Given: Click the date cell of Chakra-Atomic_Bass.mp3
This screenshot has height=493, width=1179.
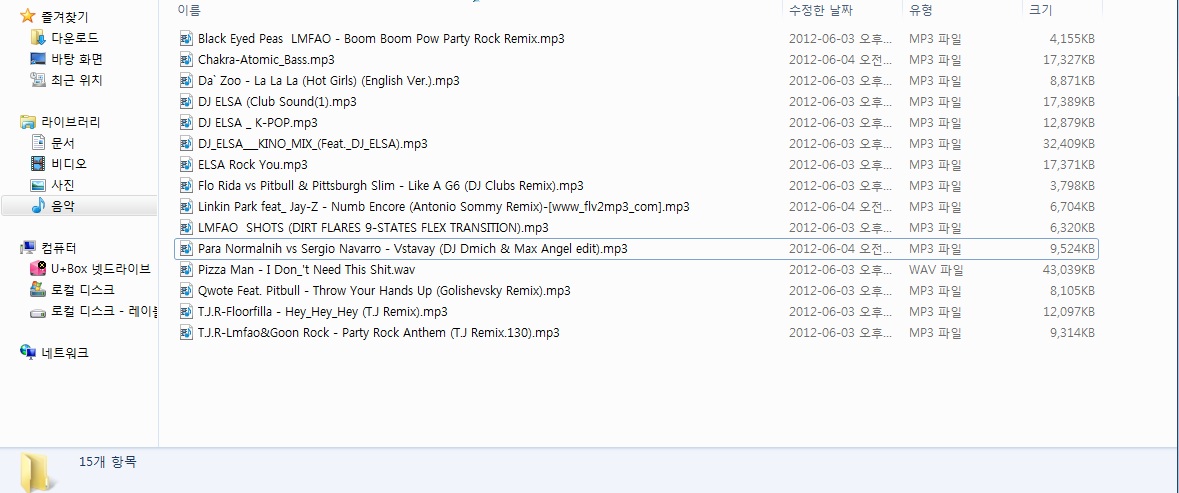Looking at the screenshot, I should tap(841, 59).
